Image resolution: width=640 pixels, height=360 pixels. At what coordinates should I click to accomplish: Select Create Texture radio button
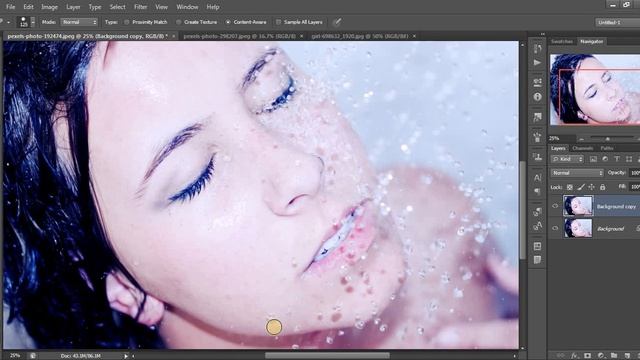pos(178,22)
